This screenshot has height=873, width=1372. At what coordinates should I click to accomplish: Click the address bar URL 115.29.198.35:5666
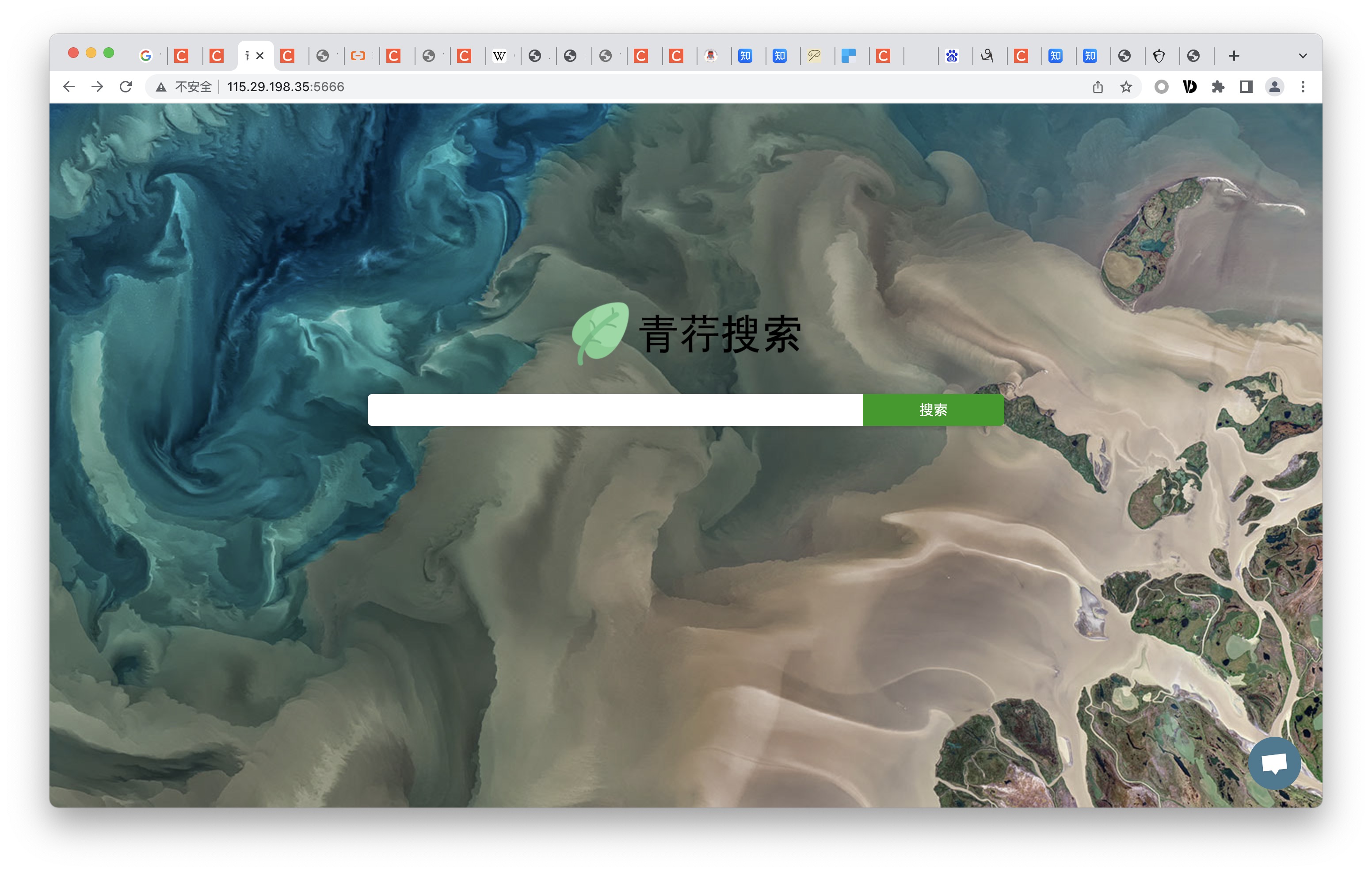click(x=286, y=87)
